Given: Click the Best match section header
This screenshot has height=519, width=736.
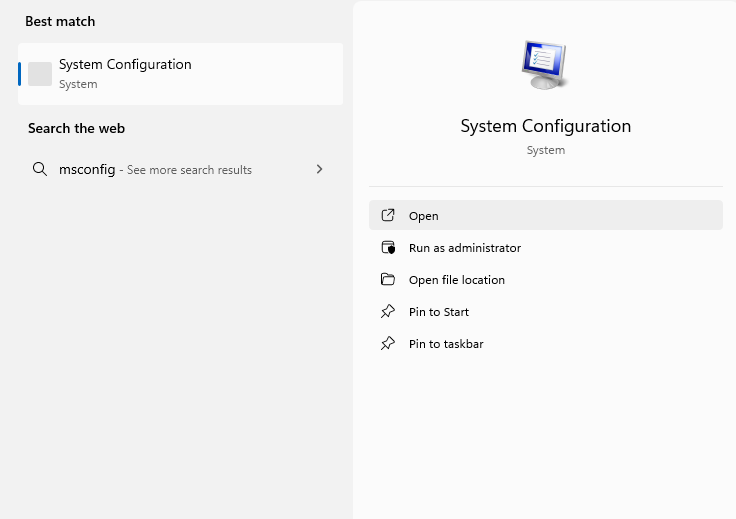Looking at the screenshot, I should (60, 21).
